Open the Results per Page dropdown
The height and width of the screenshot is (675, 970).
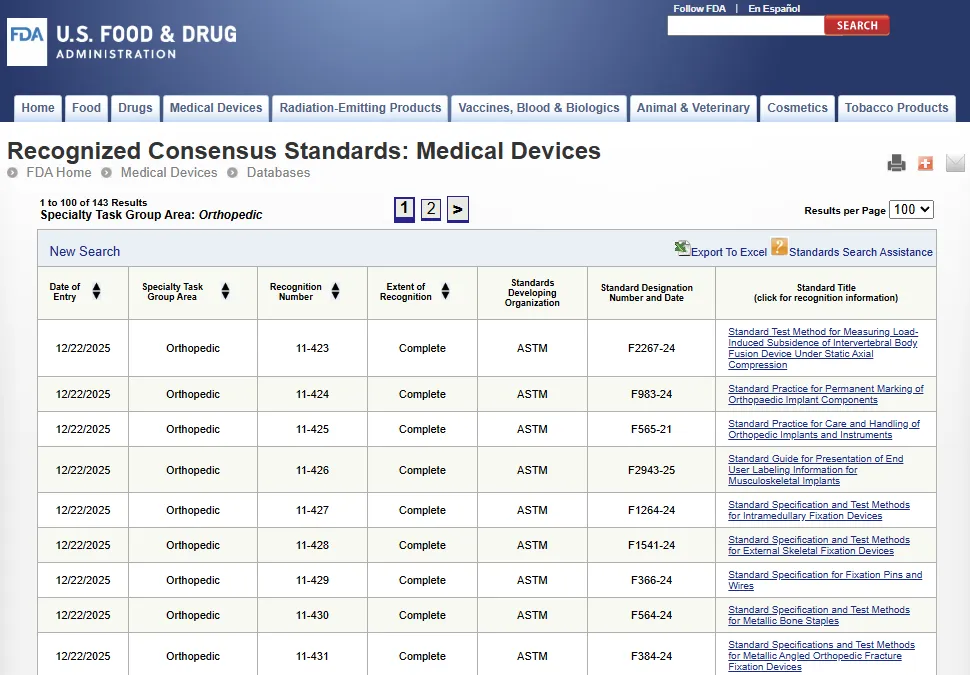point(910,210)
